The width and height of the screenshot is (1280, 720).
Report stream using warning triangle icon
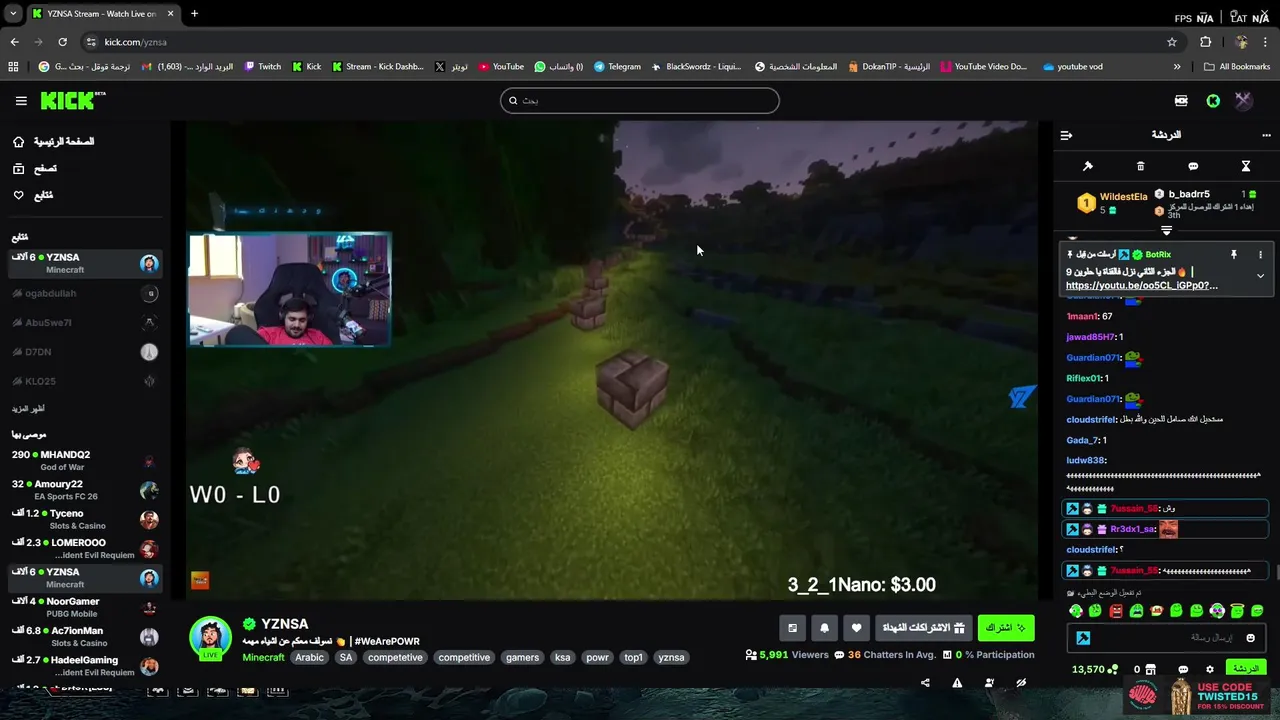(x=957, y=683)
